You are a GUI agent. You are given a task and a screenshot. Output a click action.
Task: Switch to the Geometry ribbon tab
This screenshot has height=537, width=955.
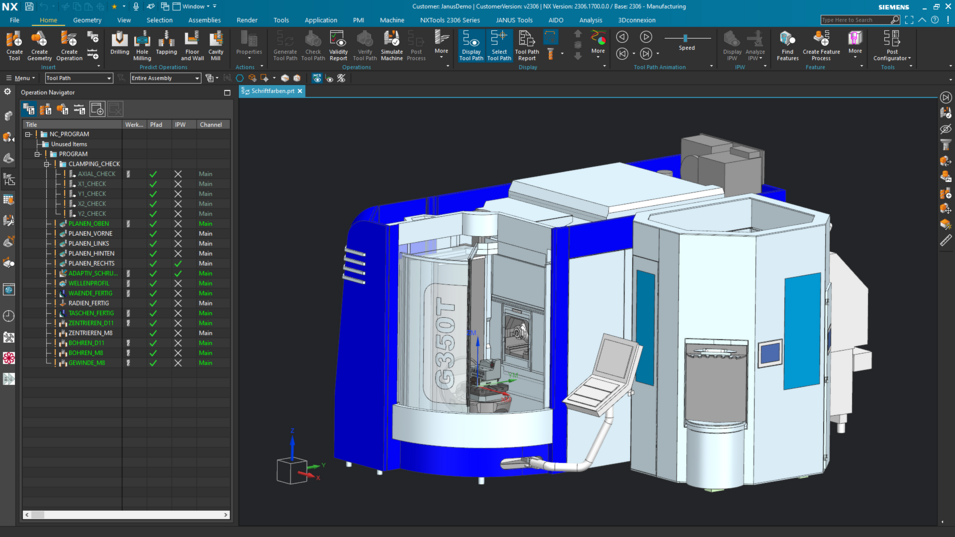coord(87,20)
